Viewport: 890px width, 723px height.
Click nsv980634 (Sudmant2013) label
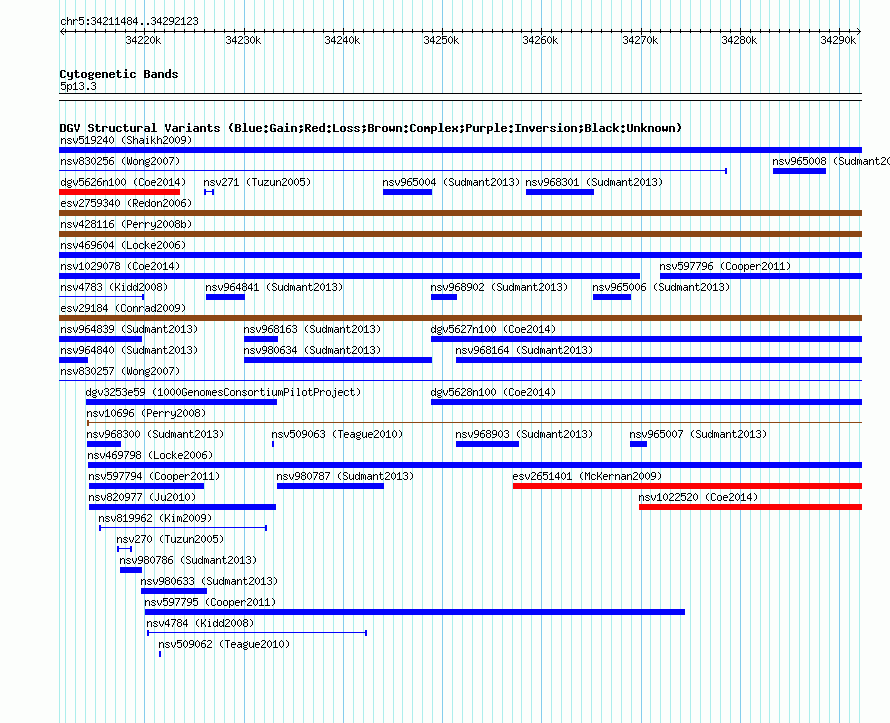312,350
